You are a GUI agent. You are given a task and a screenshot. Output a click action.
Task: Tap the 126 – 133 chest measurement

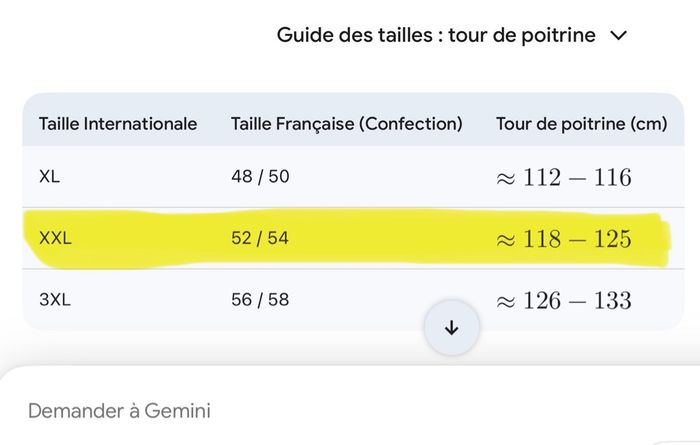[564, 300]
